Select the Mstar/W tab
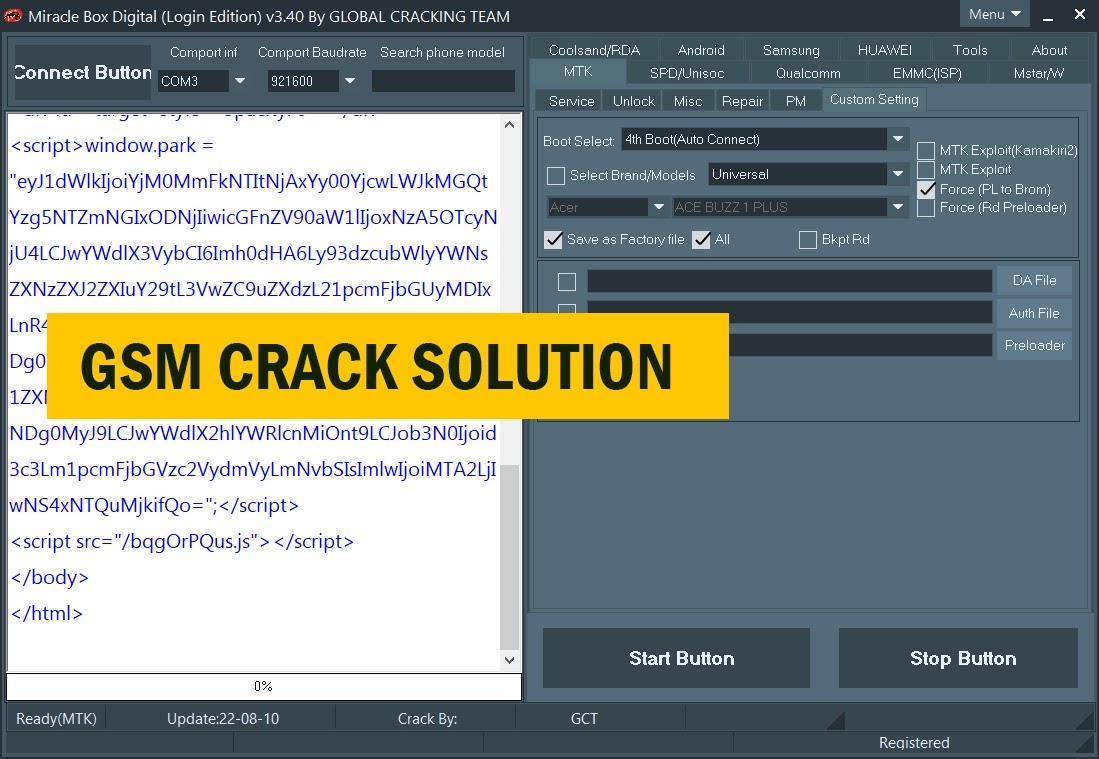1099x759 pixels. (x=1039, y=73)
